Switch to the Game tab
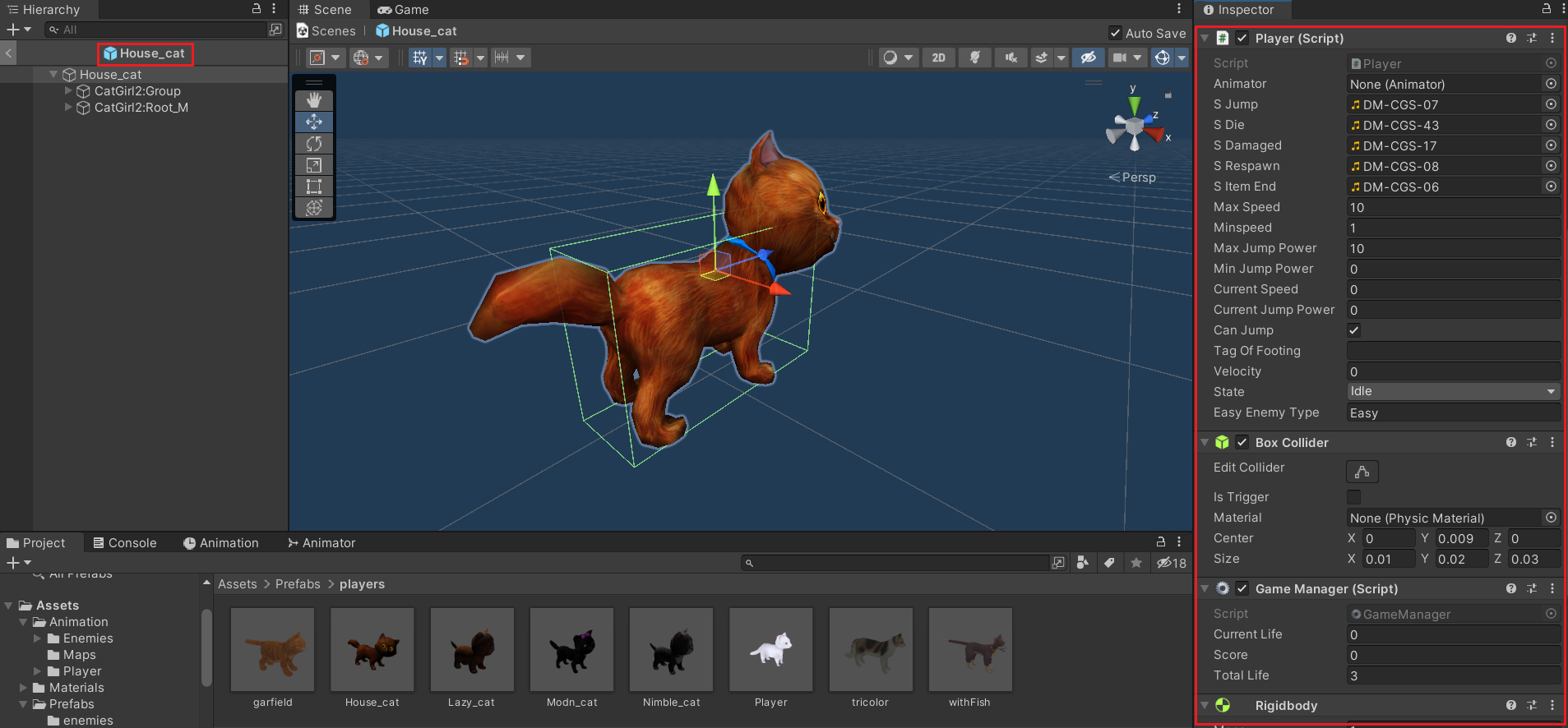The height and width of the screenshot is (728, 1568). click(x=403, y=10)
